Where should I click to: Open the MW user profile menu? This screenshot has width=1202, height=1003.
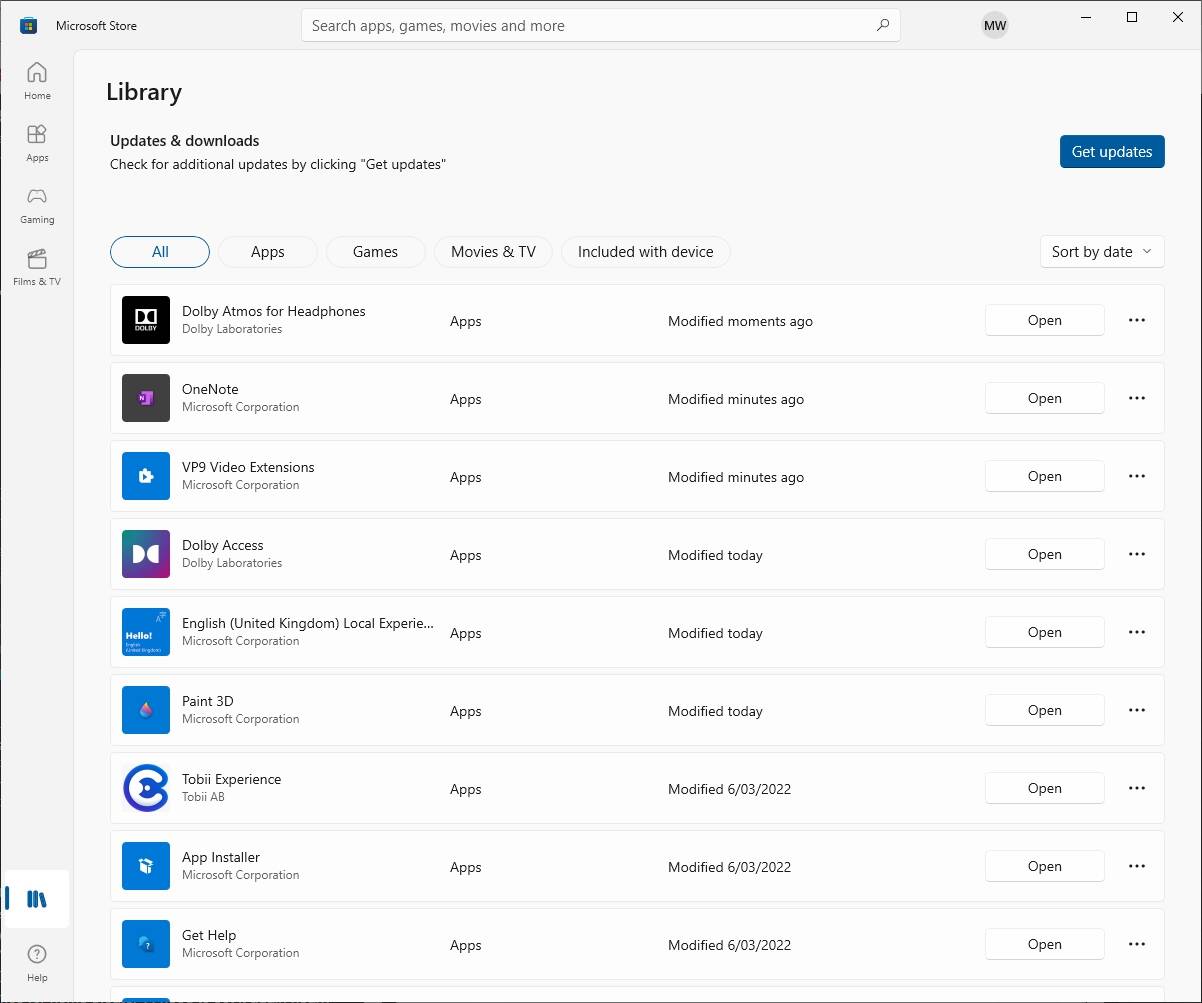click(x=995, y=26)
